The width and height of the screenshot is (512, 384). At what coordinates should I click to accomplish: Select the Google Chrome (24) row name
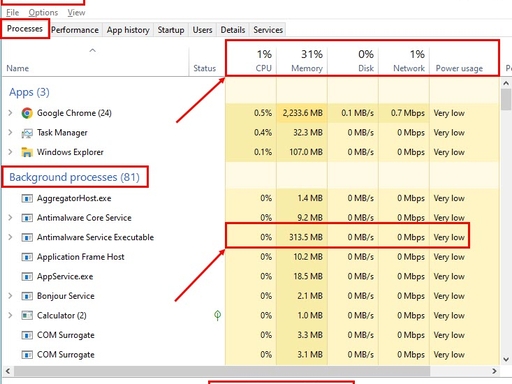tap(74, 113)
